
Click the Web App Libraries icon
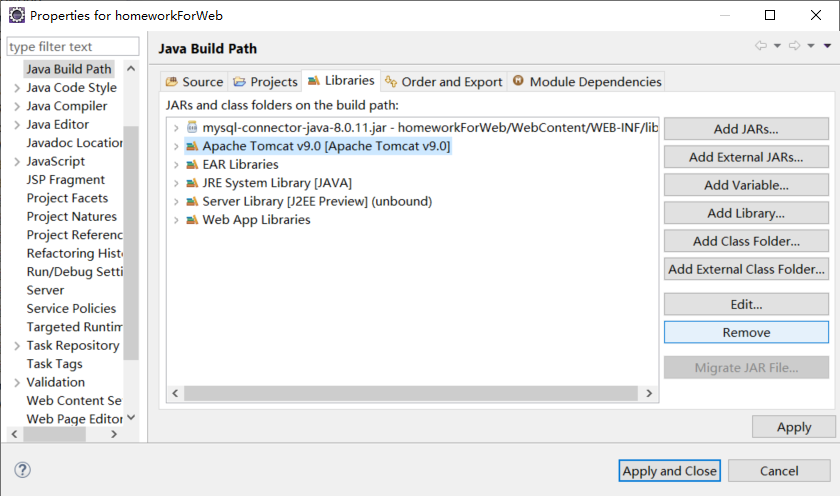click(x=192, y=220)
